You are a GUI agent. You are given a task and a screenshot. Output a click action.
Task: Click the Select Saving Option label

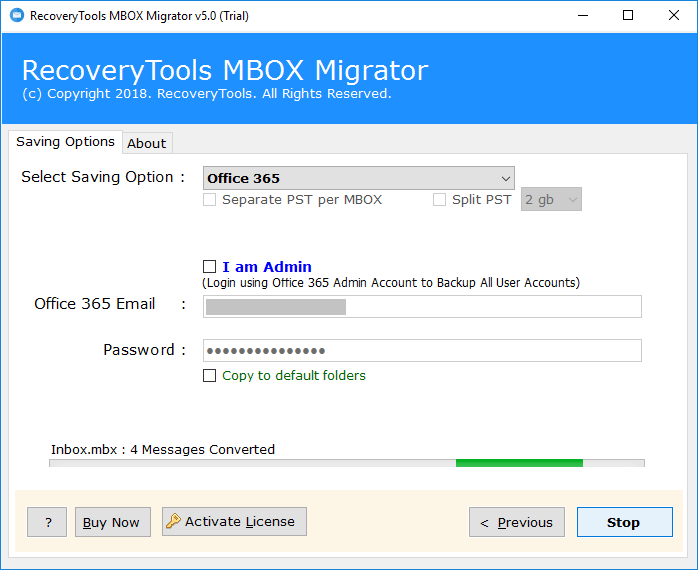click(x=103, y=177)
